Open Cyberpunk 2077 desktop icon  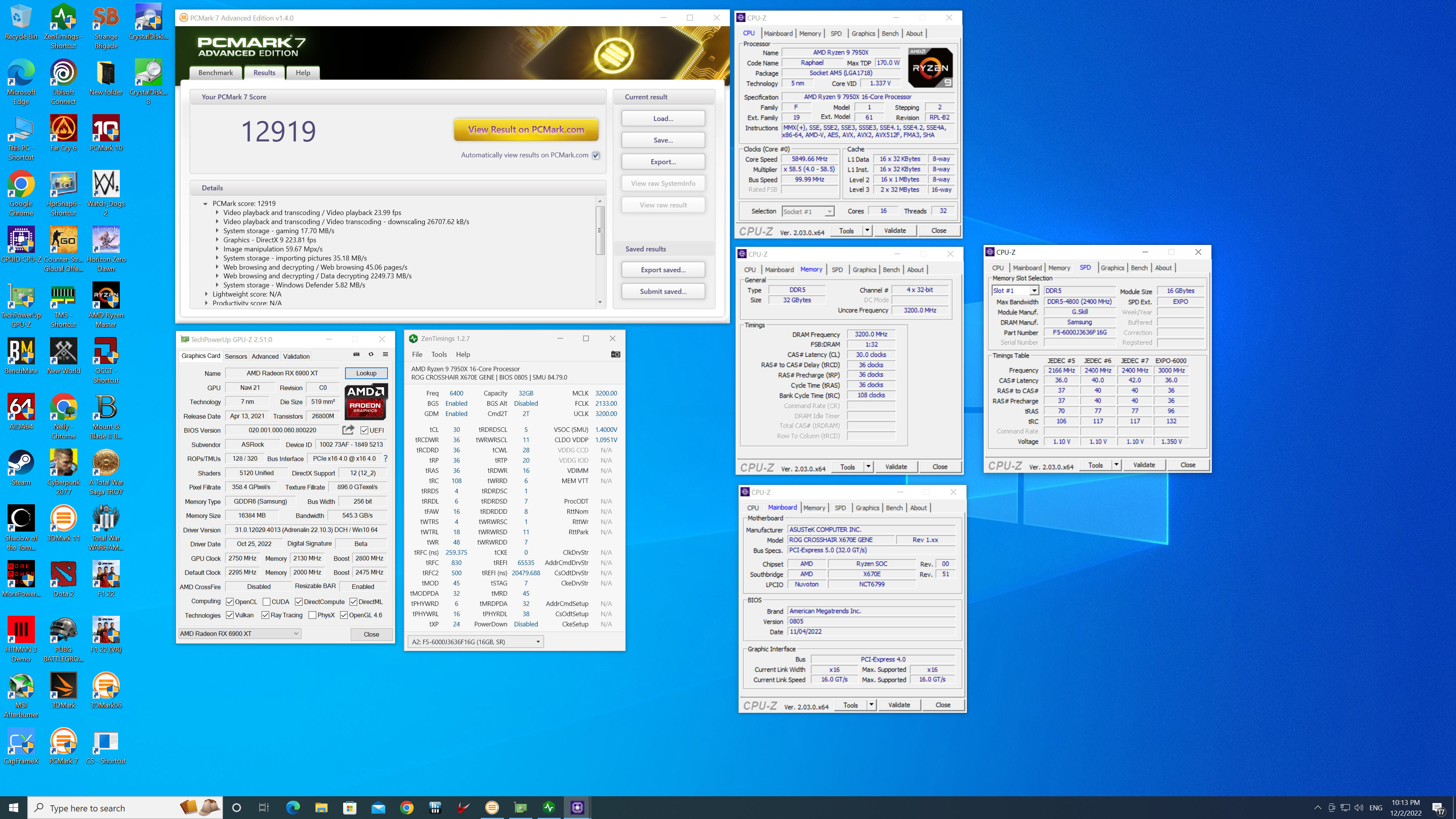pyautogui.click(x=63, y=472)
